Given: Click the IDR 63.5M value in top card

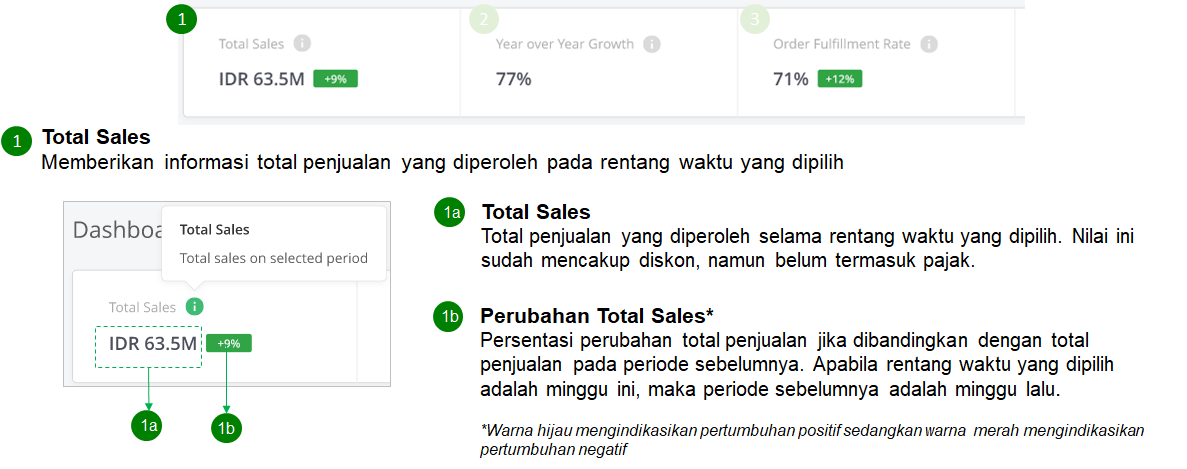Looking at the screenshot, I should 261,79.
